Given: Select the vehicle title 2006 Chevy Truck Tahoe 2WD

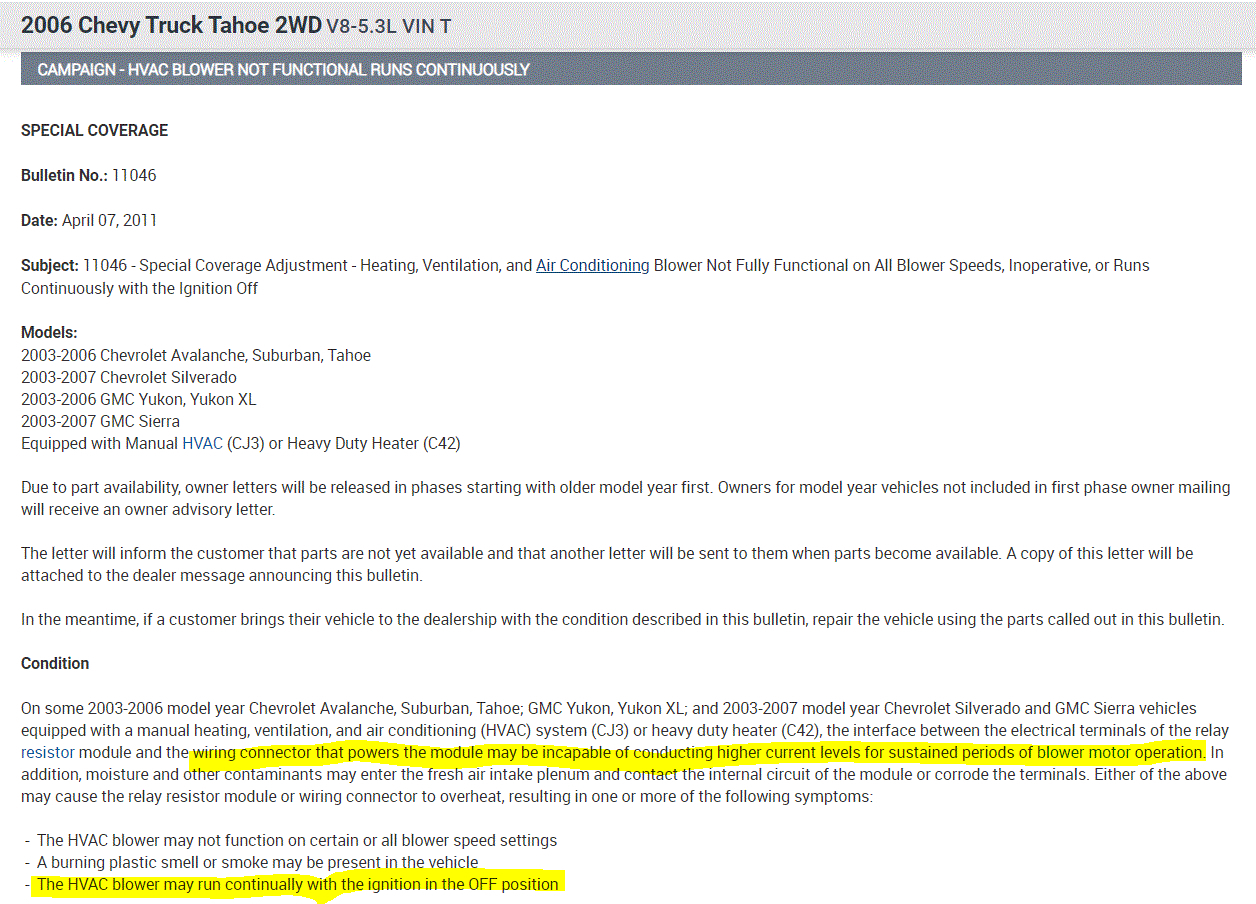Looking at the screenshot, I should click(x=171, y=26).
